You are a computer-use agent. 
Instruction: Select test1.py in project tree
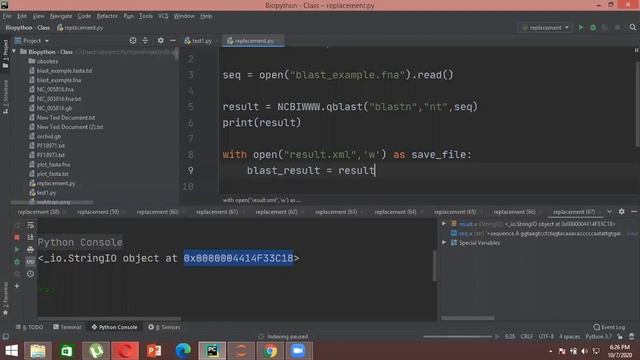[x=46, y=193]
